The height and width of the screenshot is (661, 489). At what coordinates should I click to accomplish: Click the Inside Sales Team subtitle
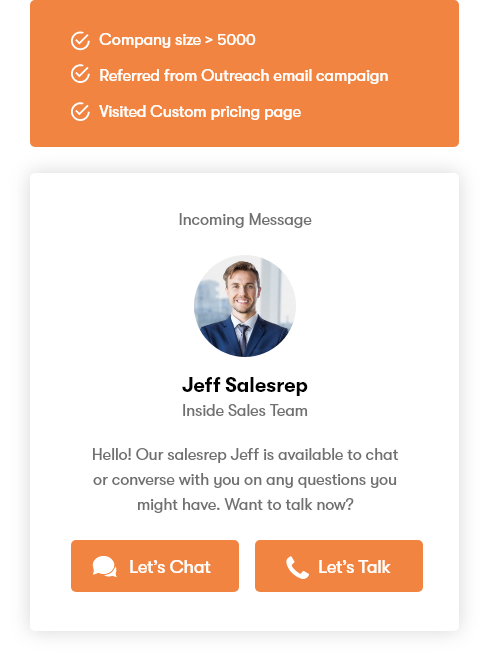(x=244, y=411)
